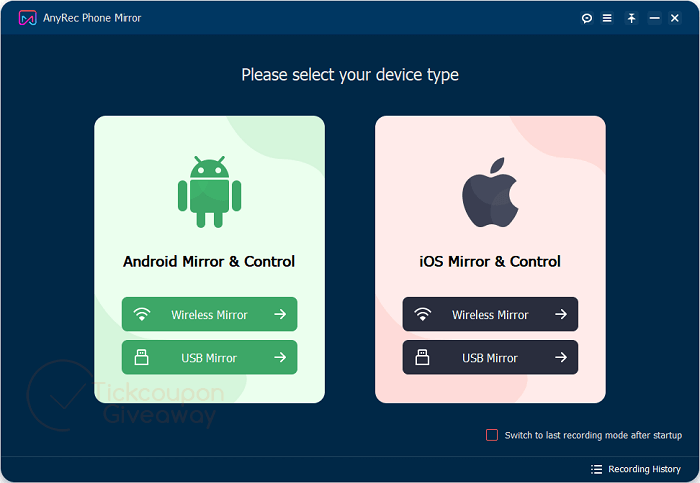Image resolution: width=700 pixels, height=483 pixels.
Task: Click the 'Android Mirror & Control' heading
Action: click(209, 262)
